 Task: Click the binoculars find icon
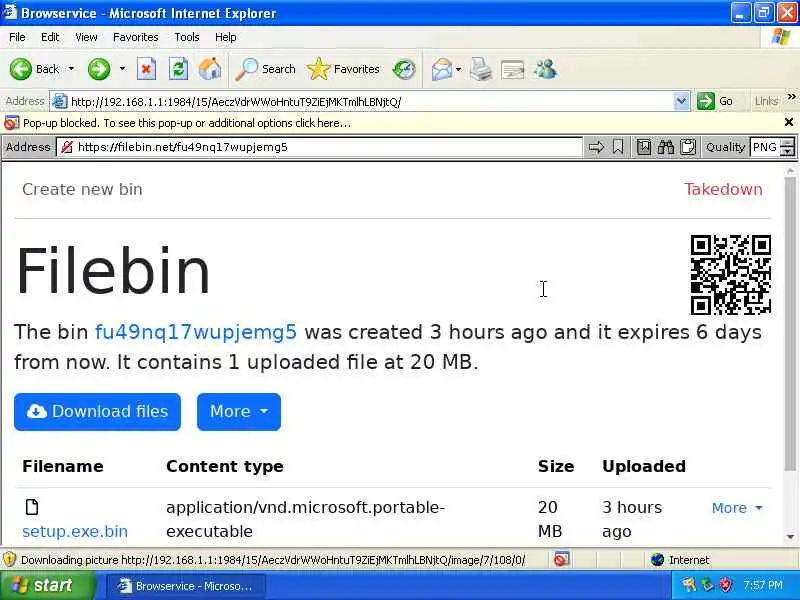pos(665,147)
